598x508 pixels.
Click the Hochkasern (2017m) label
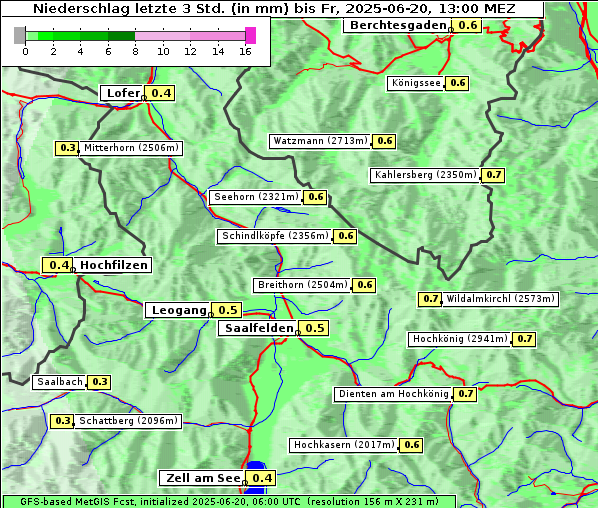344,445
